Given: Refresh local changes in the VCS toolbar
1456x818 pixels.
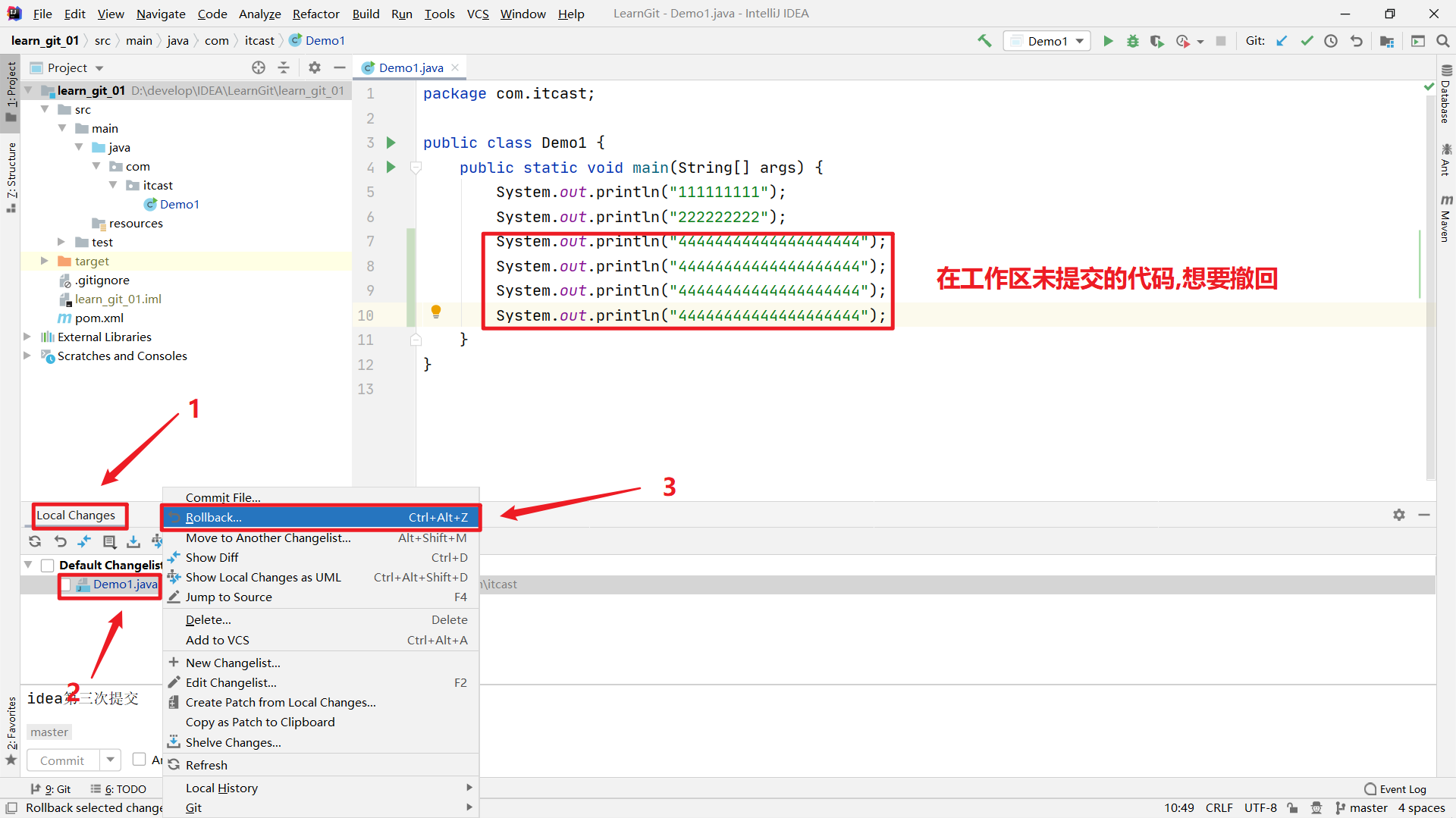Looking at the screenshot, I should click(35, 541).
